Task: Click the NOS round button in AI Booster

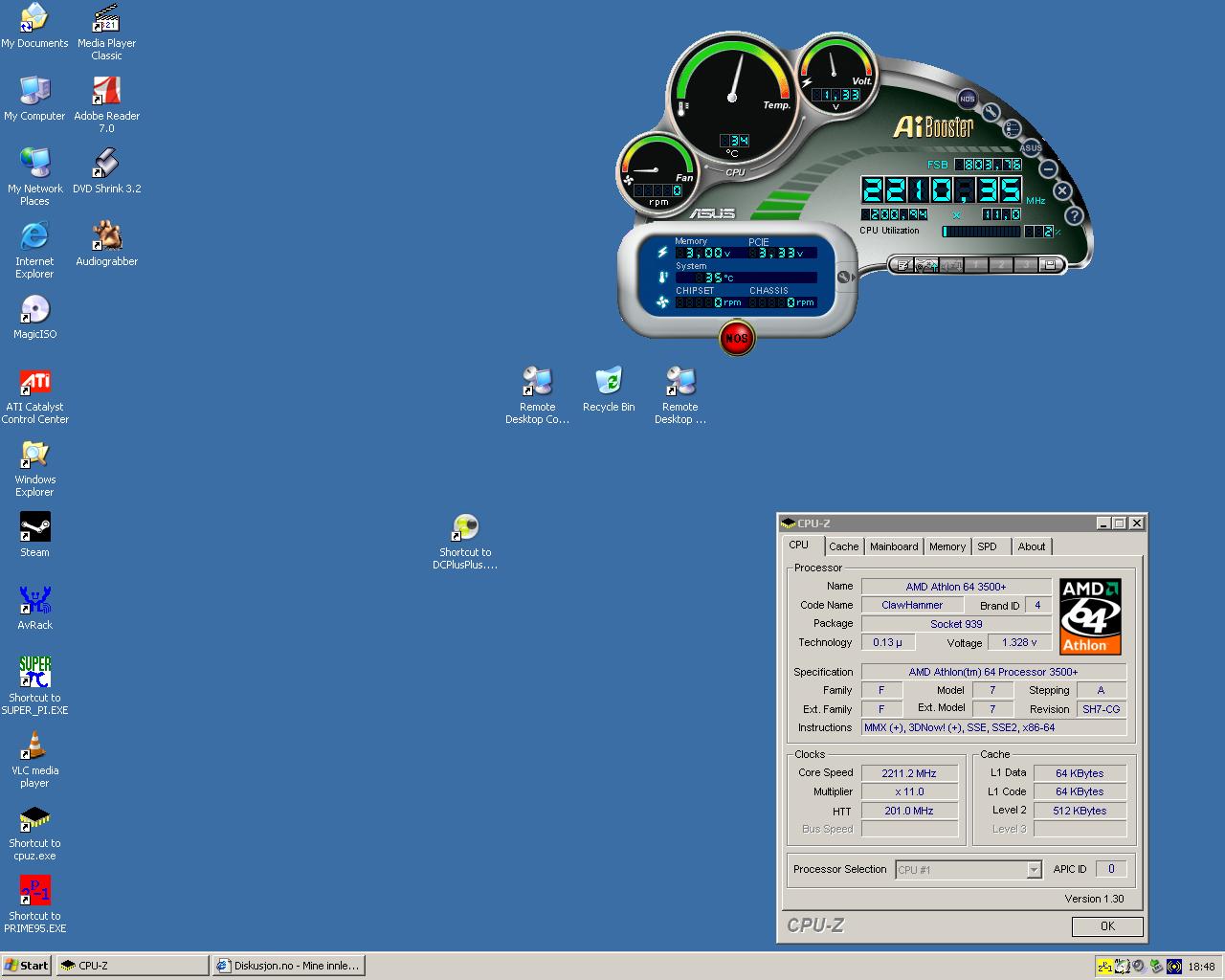Action: click(967, 99)
